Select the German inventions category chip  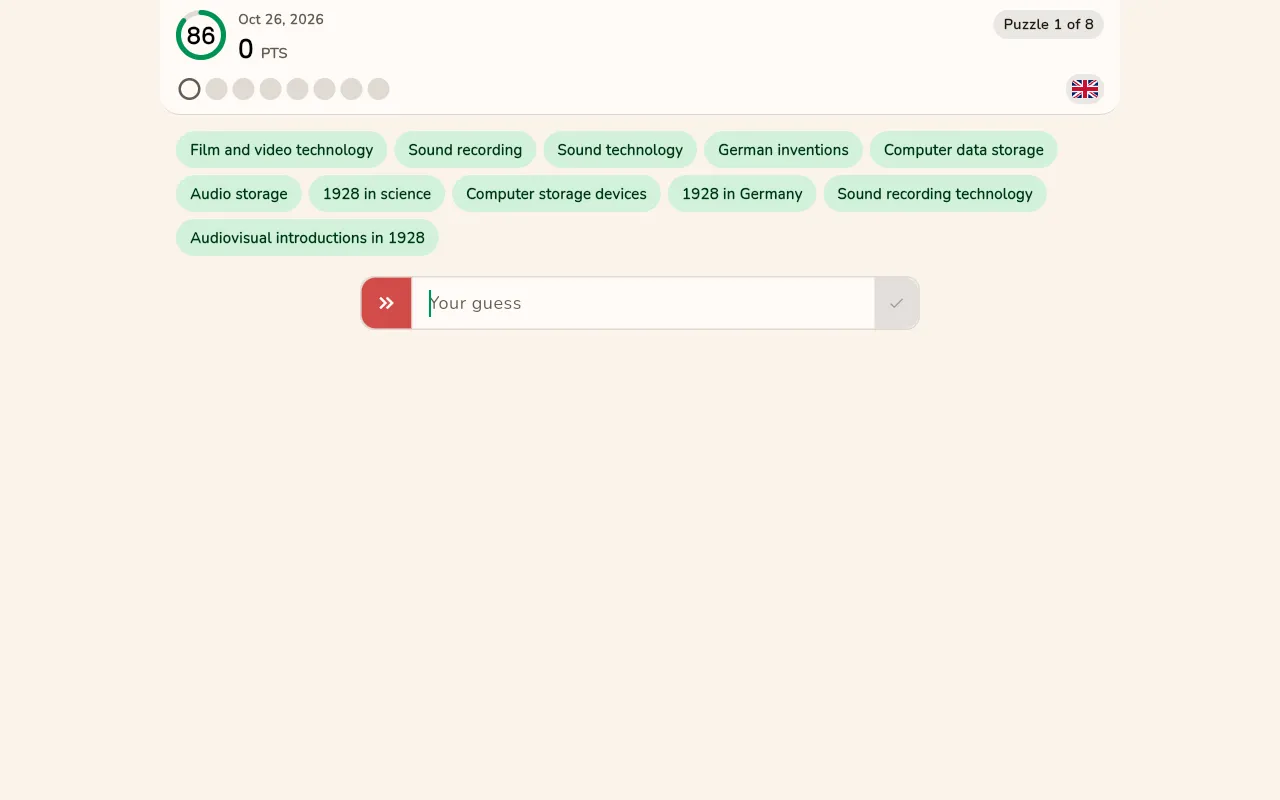tap(783, 150)
